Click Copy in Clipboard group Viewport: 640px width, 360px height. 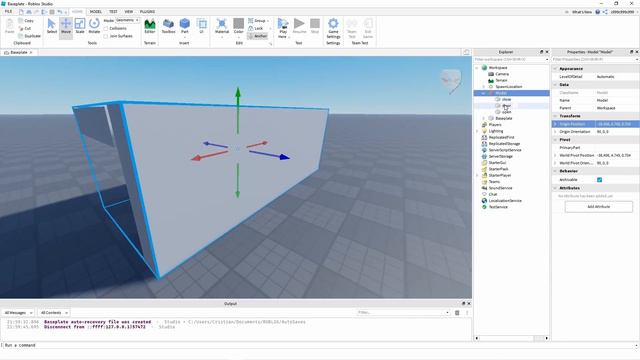point(26,21)
